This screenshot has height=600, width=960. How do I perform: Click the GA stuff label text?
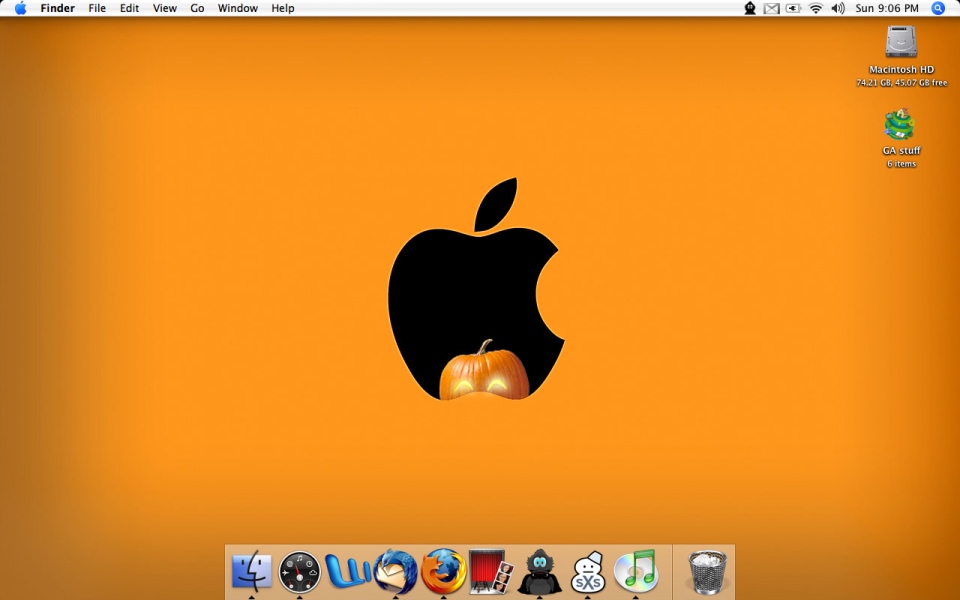pyautogui.click(x=901, y=151)
